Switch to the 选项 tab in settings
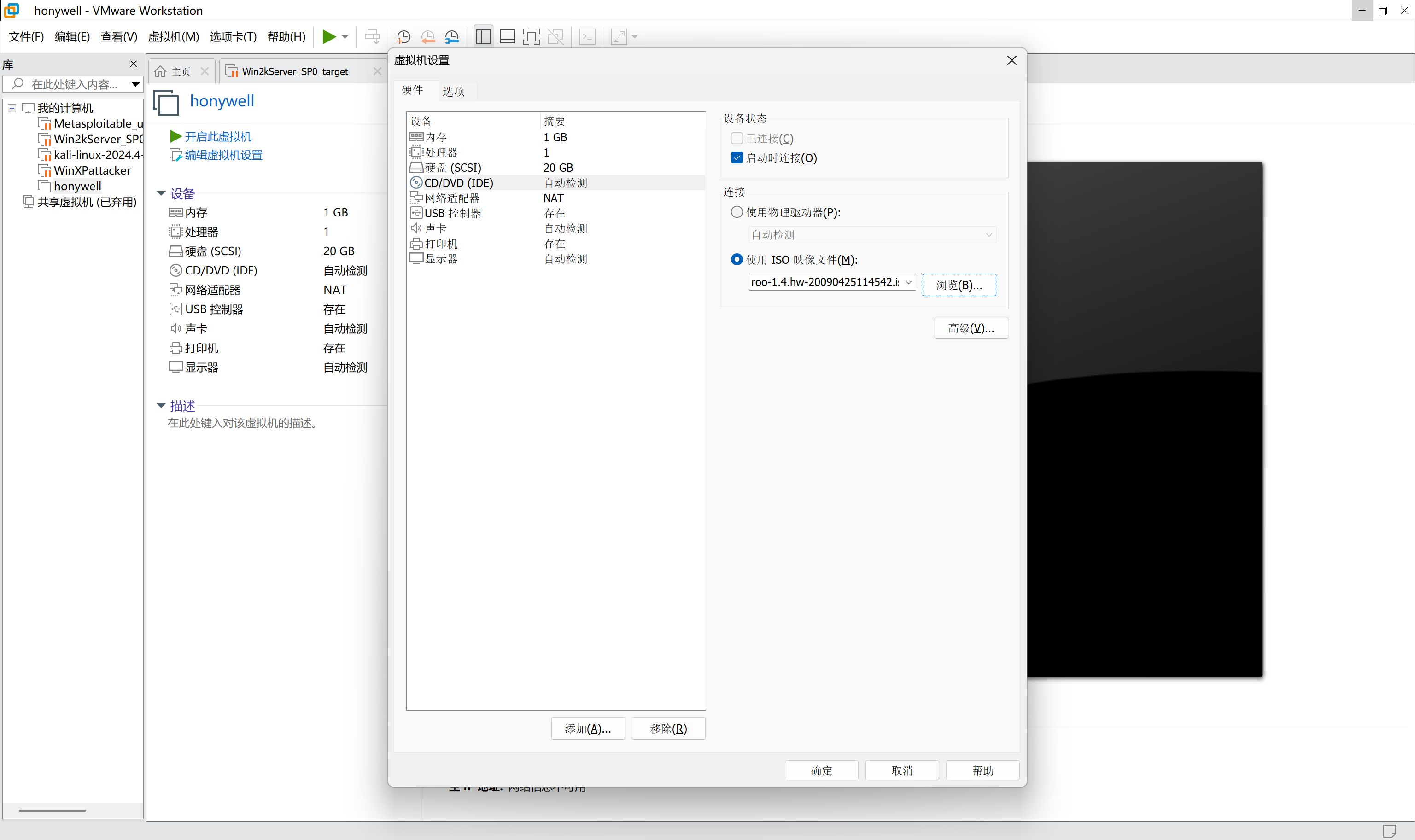Screen dimensions: 1415x840 click(x=453, y=91)
